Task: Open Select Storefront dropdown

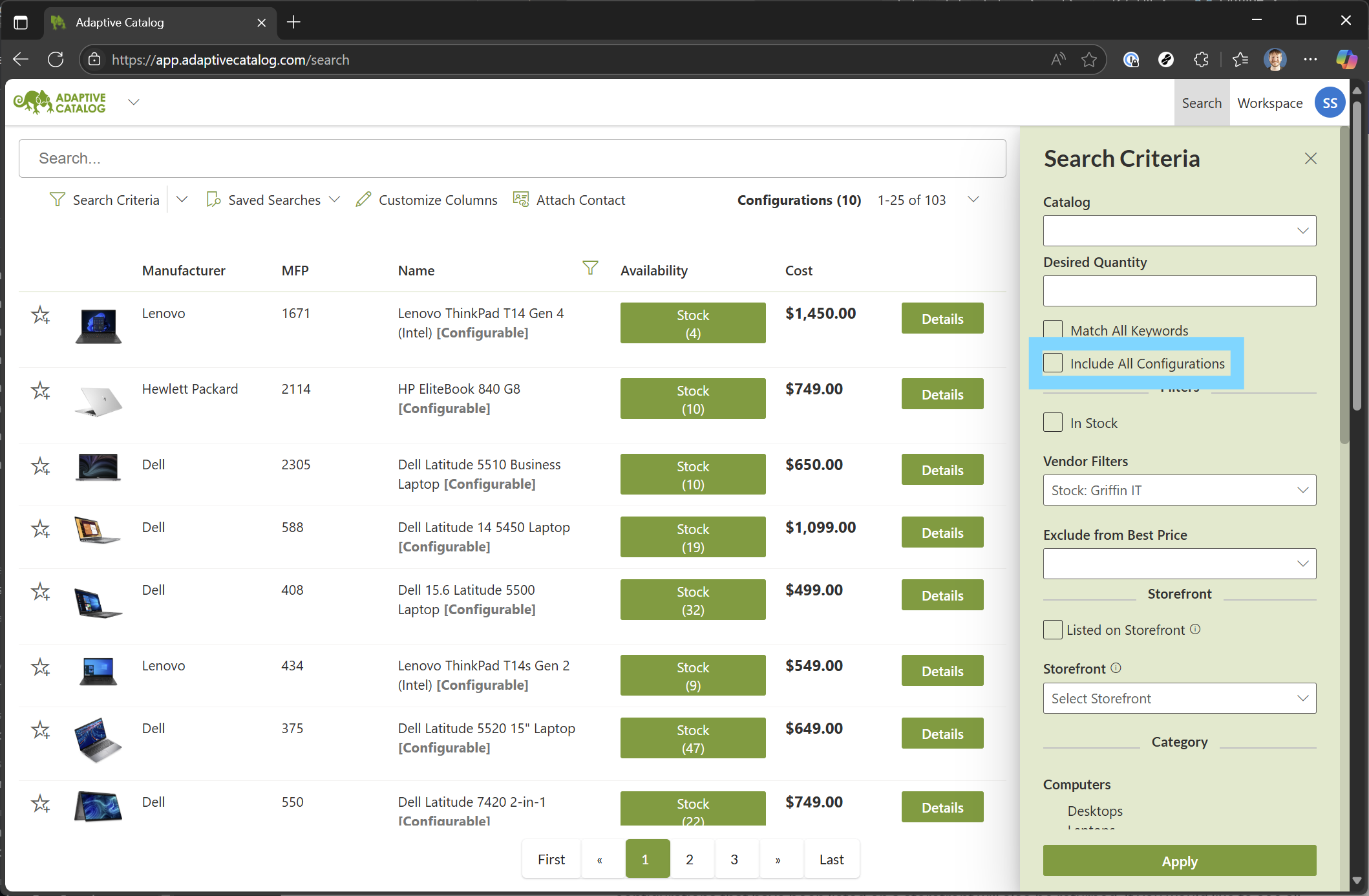Action: [x=1180, y=698]
